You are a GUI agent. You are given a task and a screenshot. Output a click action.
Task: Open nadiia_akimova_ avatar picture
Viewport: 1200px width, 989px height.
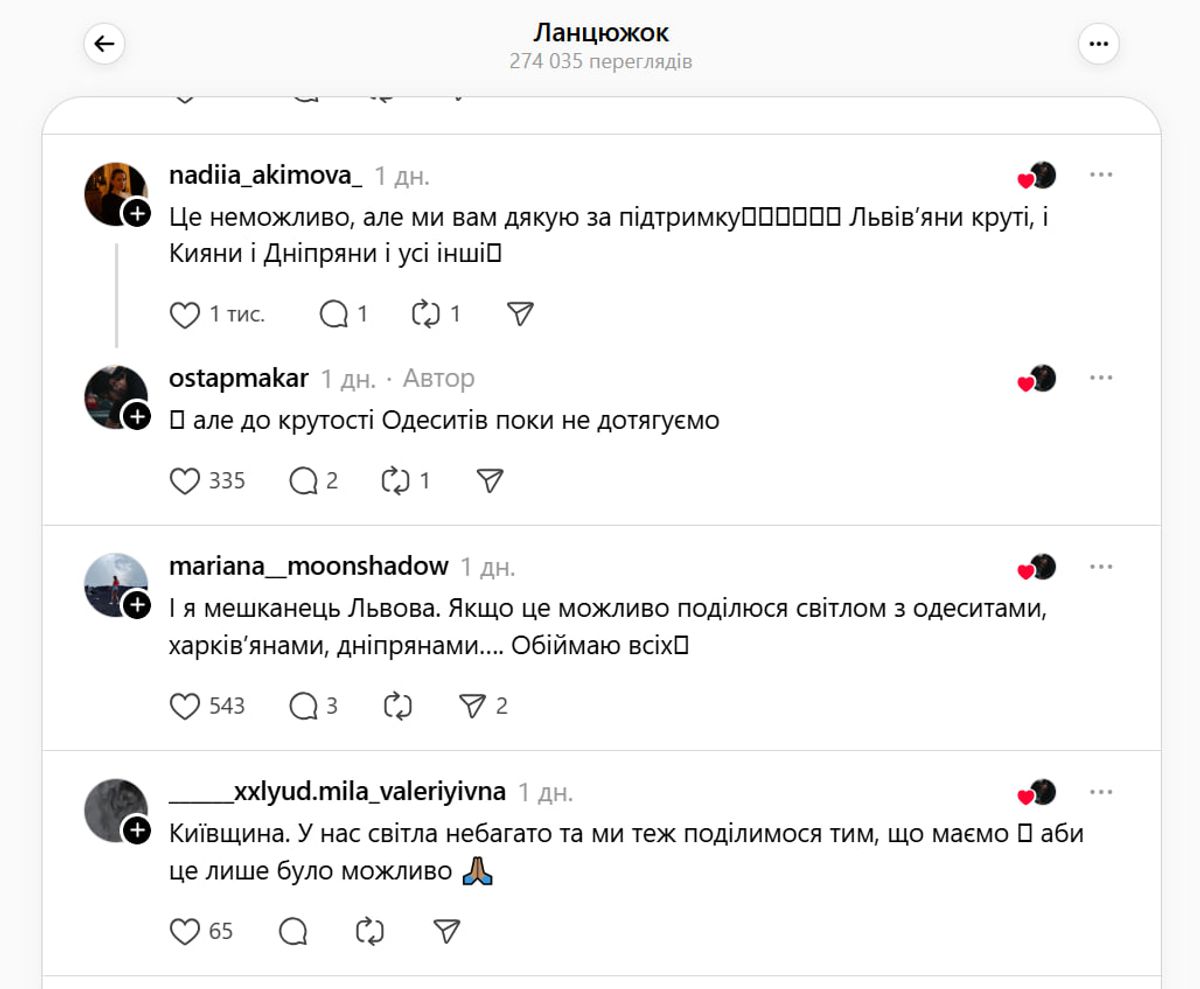(x=116, y=193)
